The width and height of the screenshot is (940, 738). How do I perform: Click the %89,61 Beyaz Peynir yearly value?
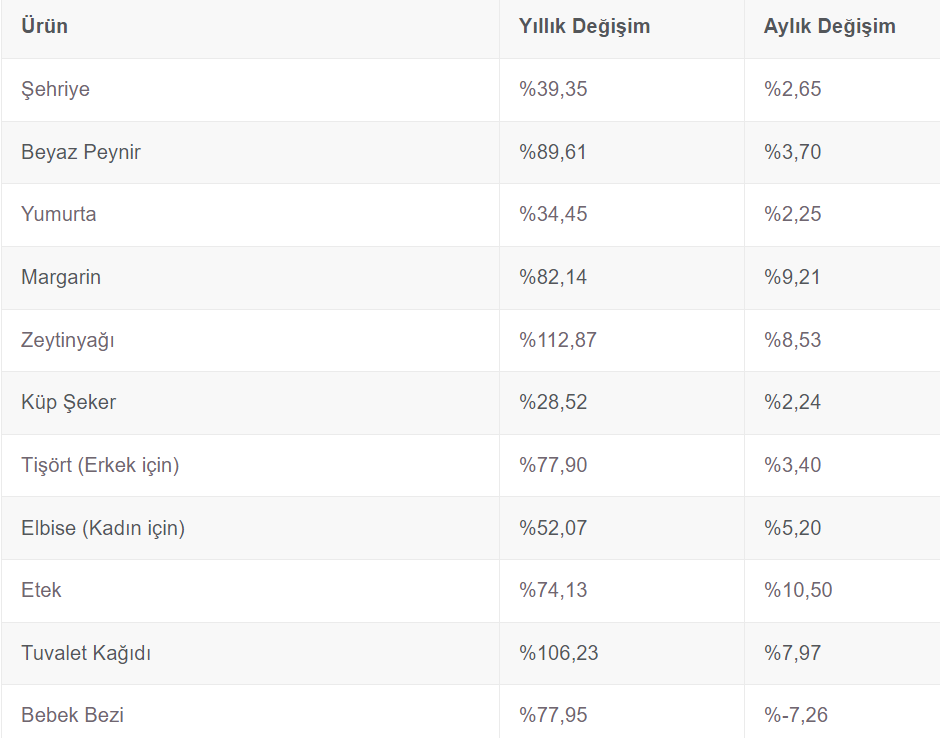click(552, 153)
